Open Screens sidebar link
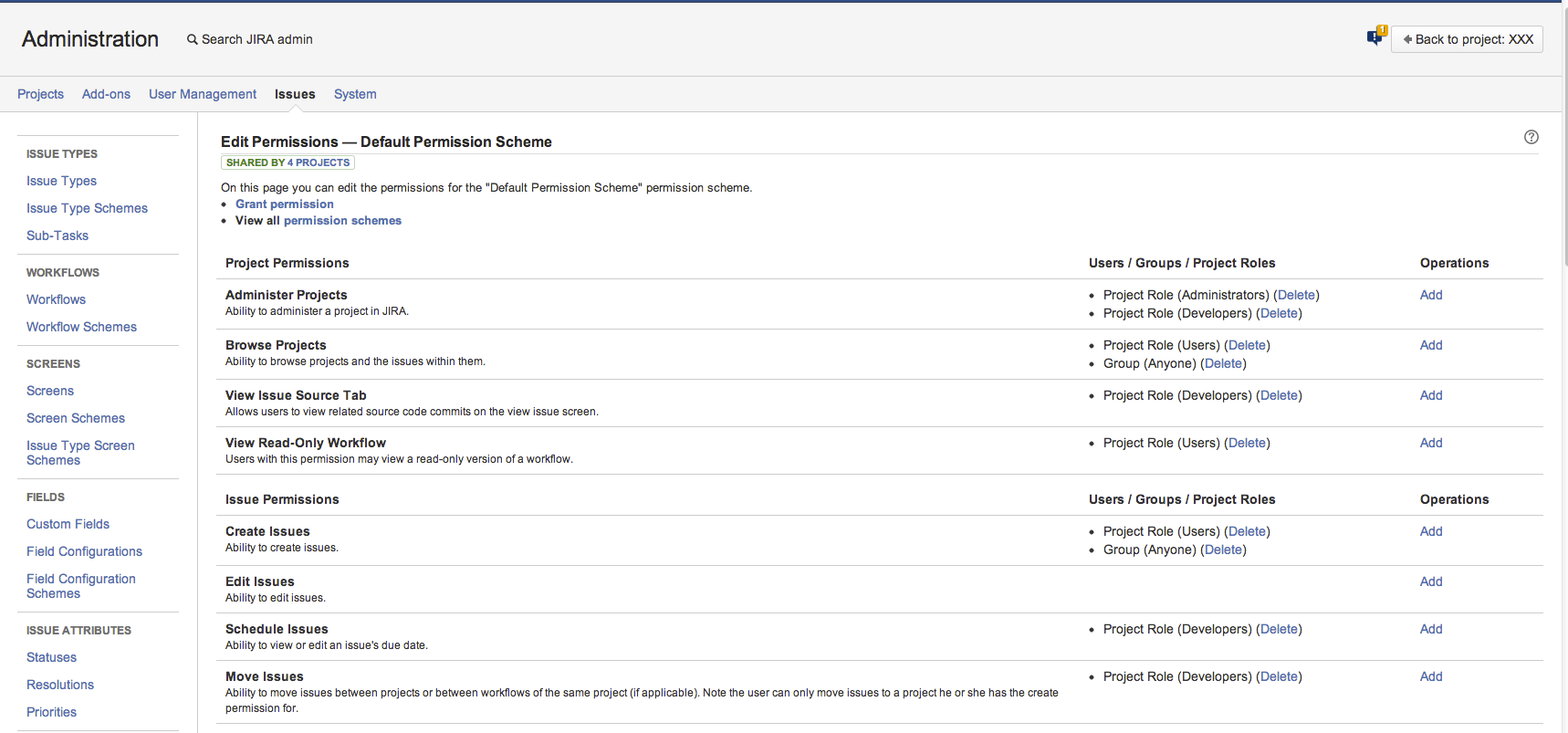 click(x=50, y=391)
